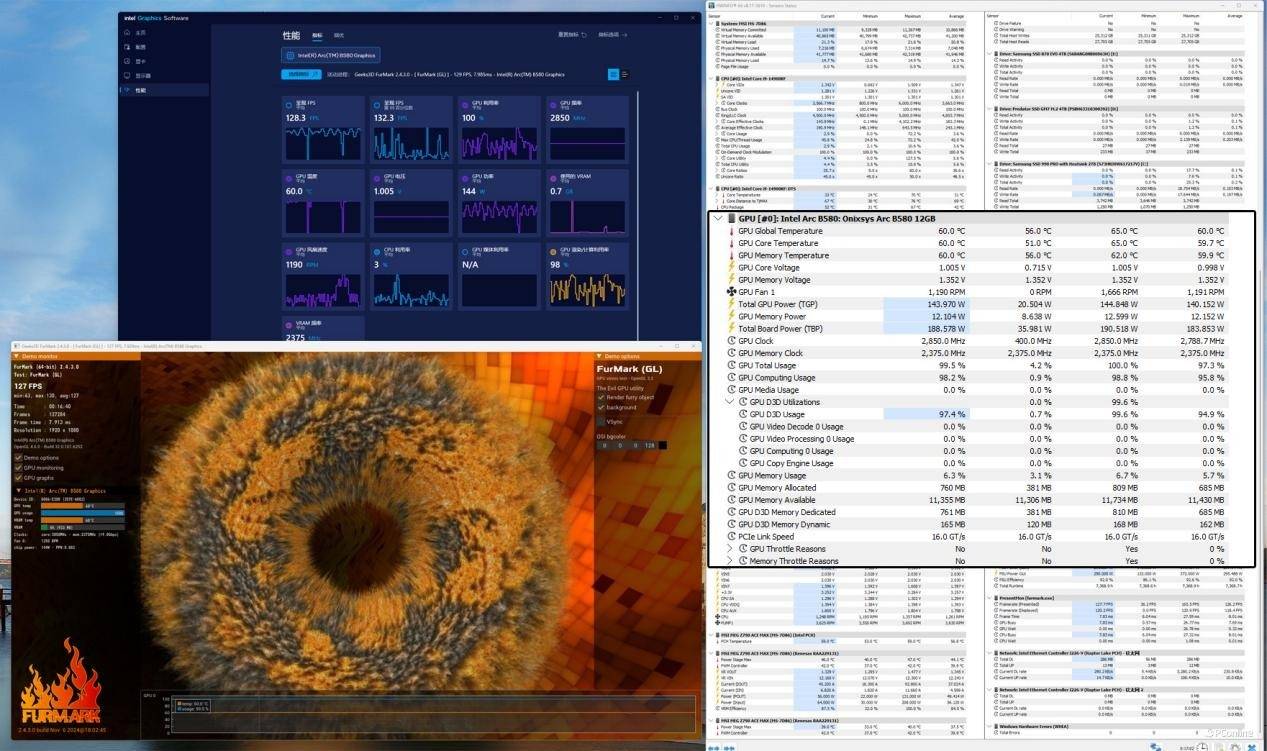Enable the VSync checkbox
1267x751 pixels.
coord(601,421)
